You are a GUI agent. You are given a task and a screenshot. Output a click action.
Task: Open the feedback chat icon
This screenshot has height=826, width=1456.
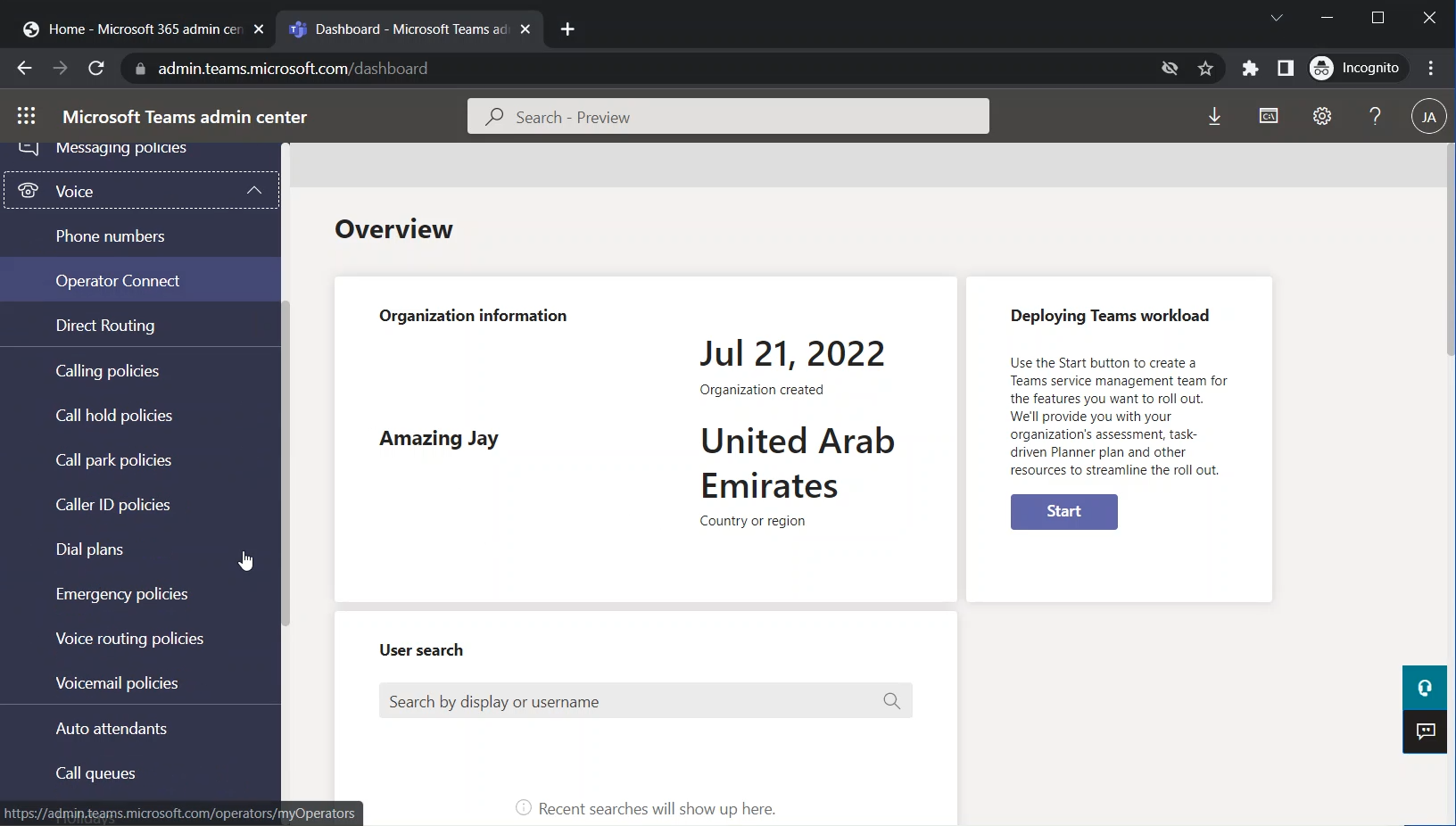click(x=1425, y=732)
